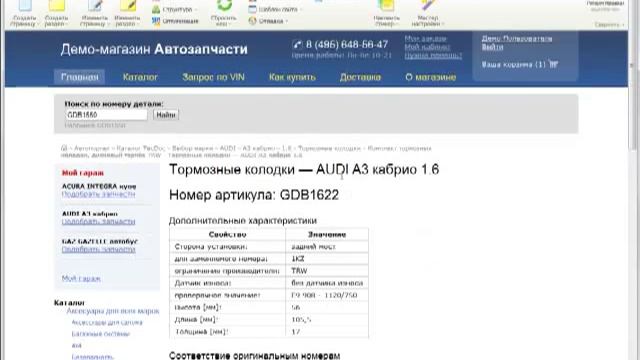Click the Выйти logout link

[x=492, y=47]
